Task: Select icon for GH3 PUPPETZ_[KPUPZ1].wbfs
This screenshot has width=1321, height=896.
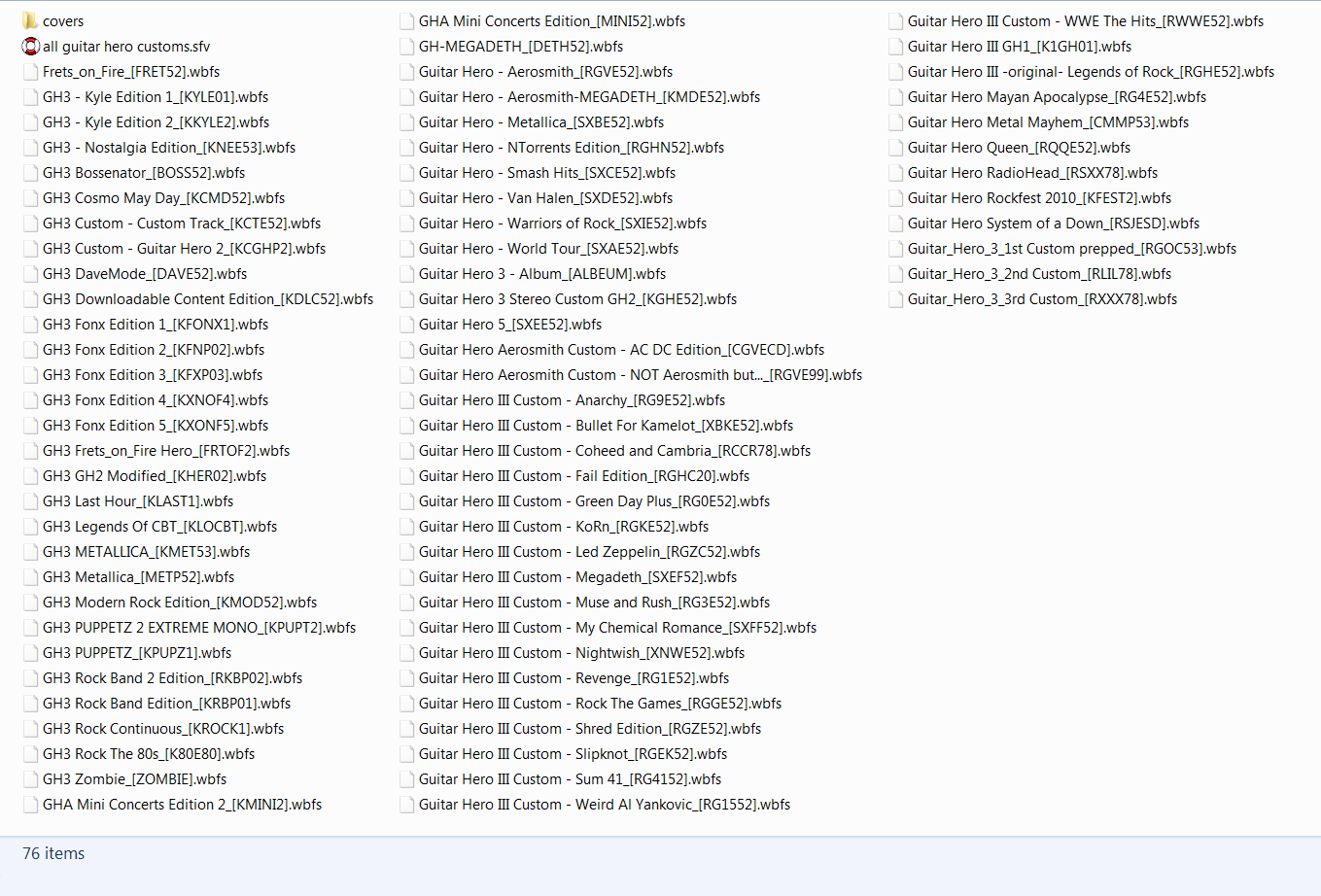Action: [x=31, y=652]
